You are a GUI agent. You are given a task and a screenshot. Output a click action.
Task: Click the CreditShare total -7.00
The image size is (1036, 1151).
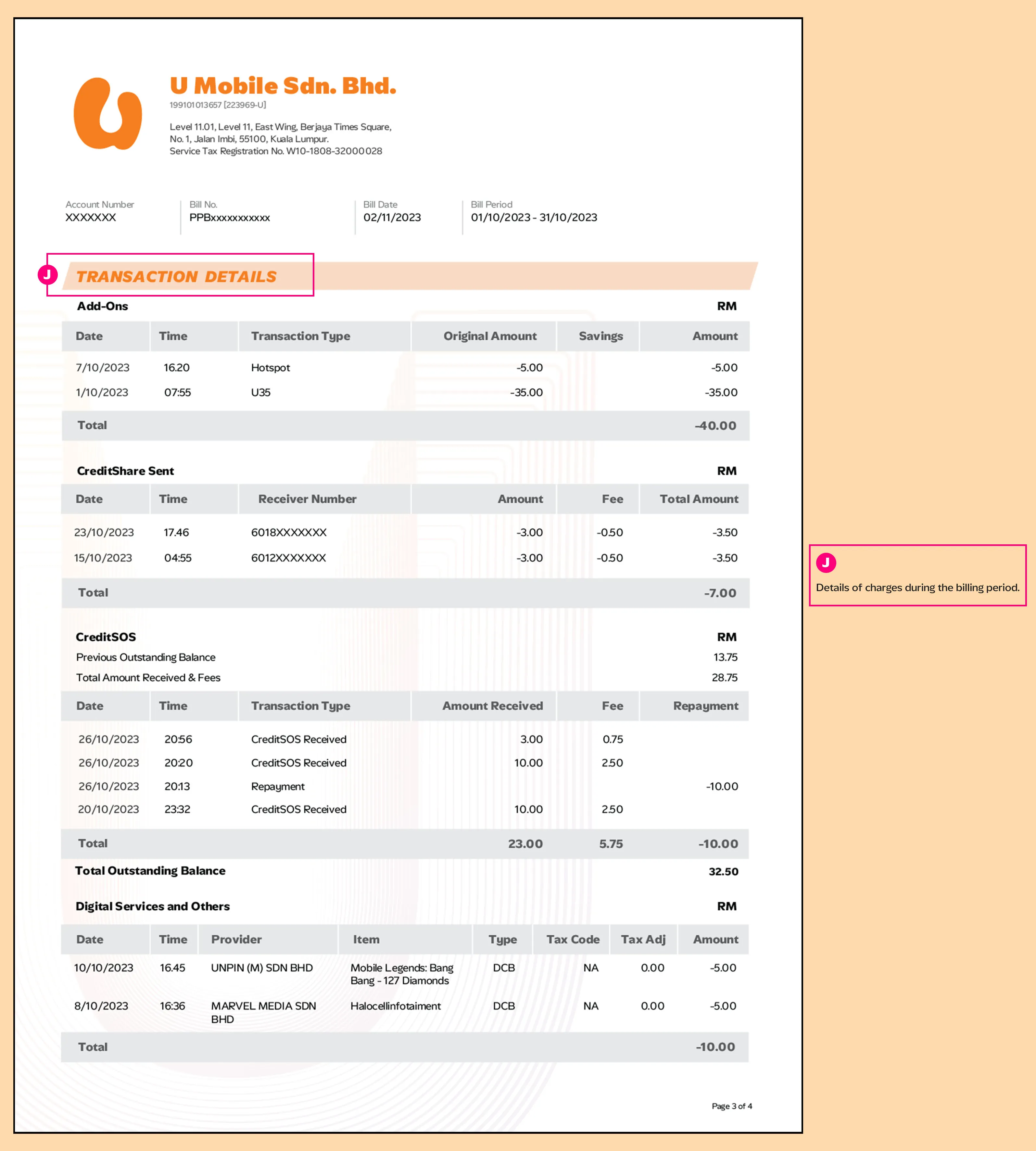click(x=720, y=593)
